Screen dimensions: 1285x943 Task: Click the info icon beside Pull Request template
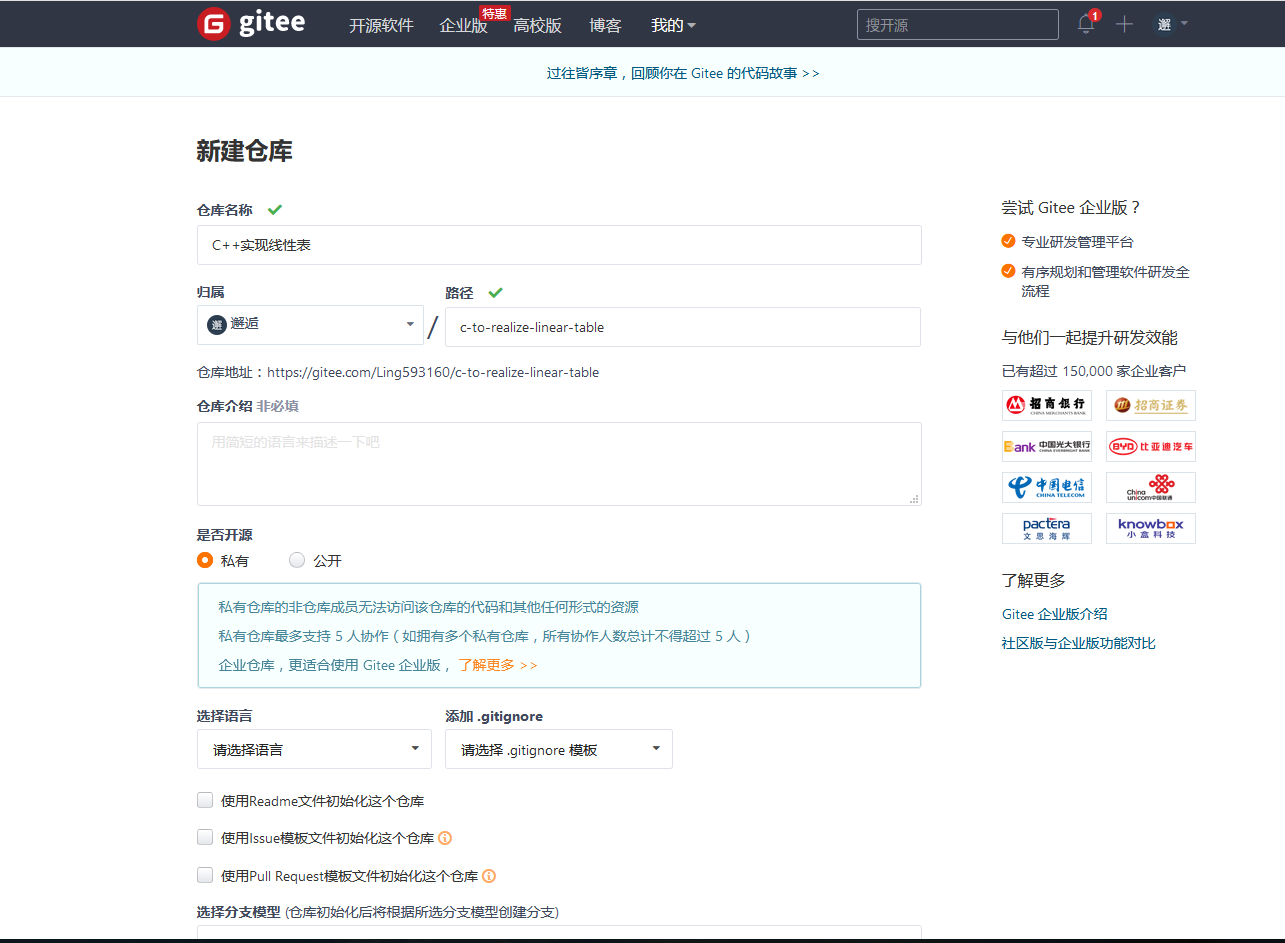coord(489,876)
